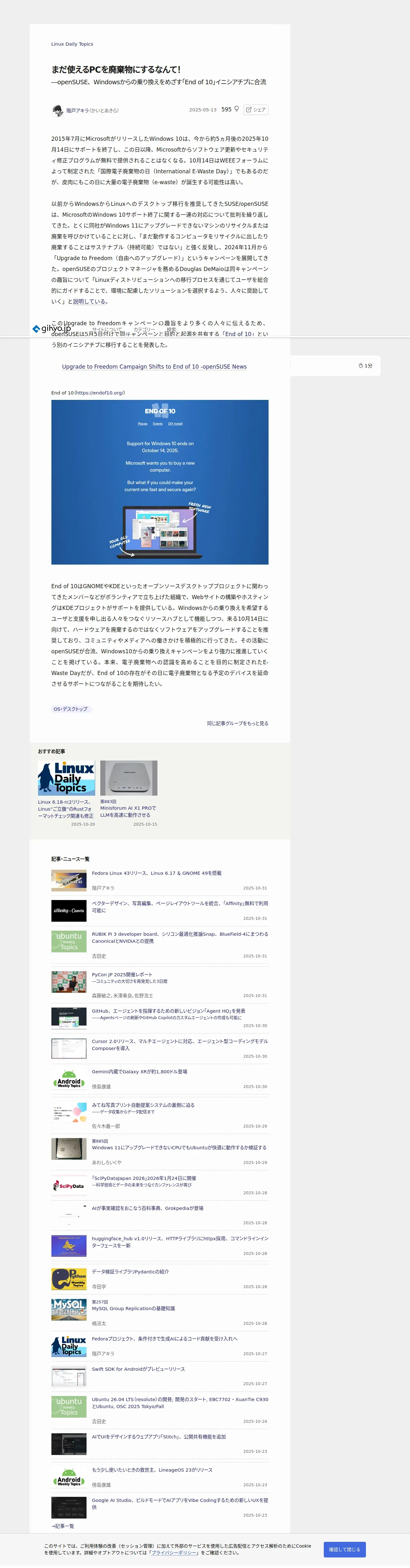Image resolution: width=410 pixels, height=1568 pixels.
Task: Click the End of 10 website screenshot
Action: point(160,482)
